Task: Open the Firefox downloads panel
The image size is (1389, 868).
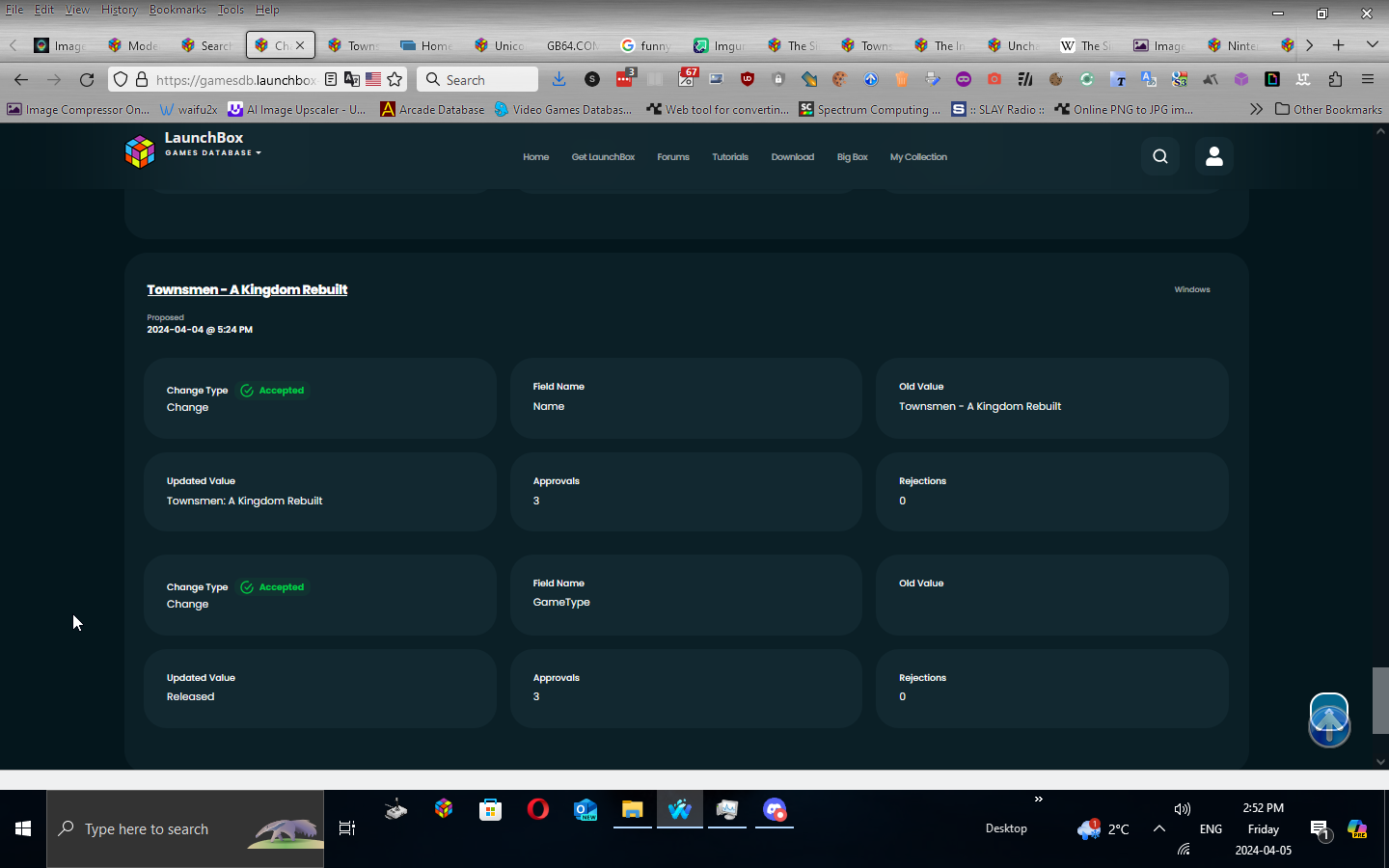Action: [x=559, y=80]
